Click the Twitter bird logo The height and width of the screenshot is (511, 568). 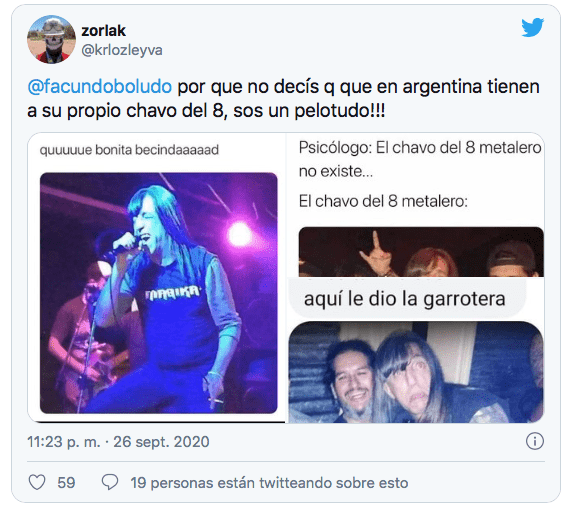[x=532, y=27]
